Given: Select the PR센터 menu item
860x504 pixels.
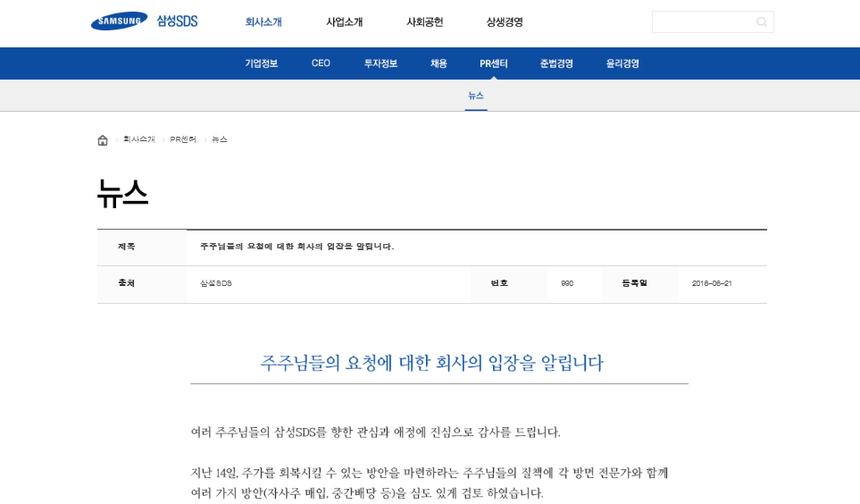Looking at the screenshot, I should [x=493, y=64].
